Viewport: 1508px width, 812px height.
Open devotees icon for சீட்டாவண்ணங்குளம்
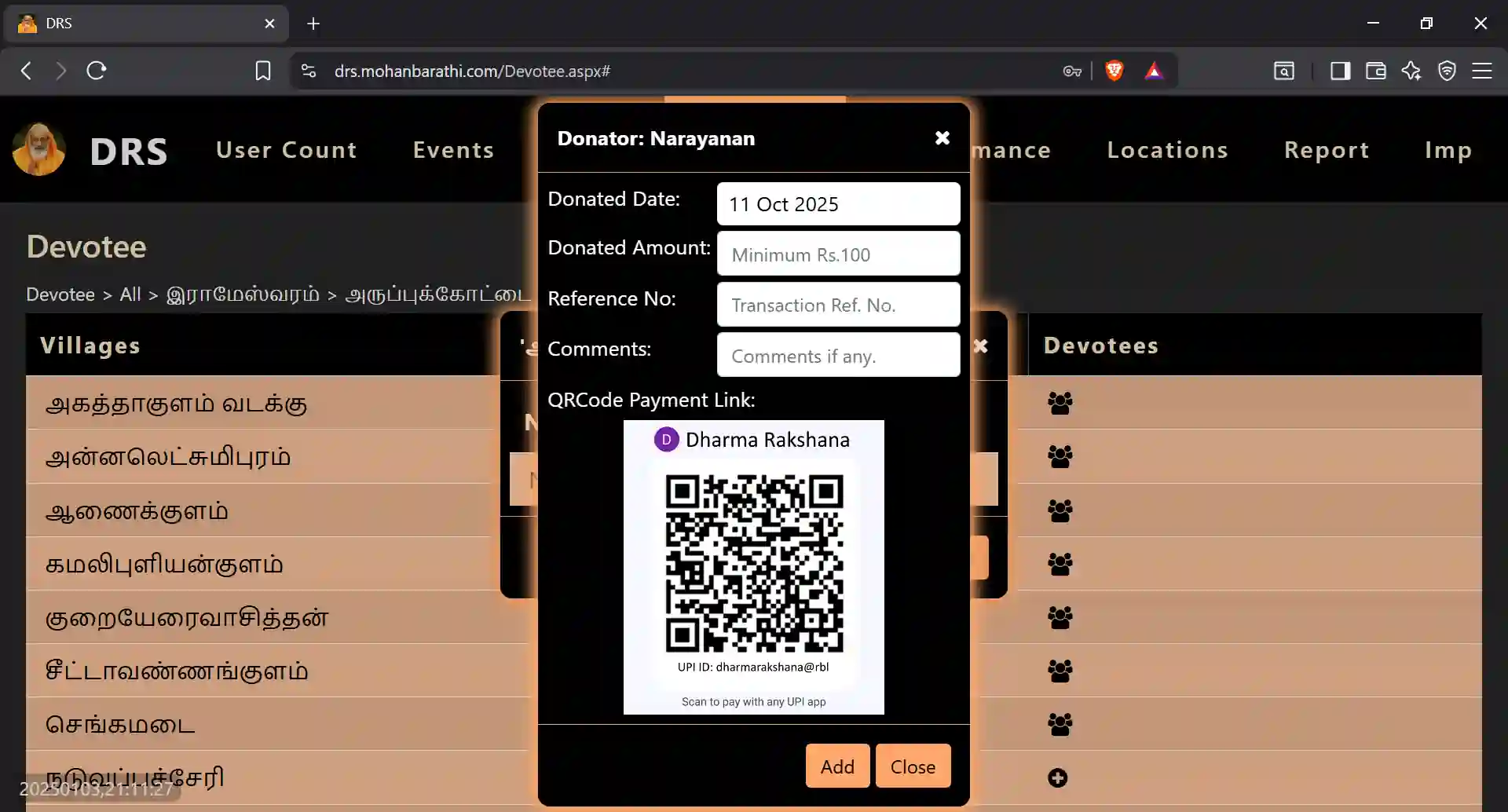pos(1060,671)
